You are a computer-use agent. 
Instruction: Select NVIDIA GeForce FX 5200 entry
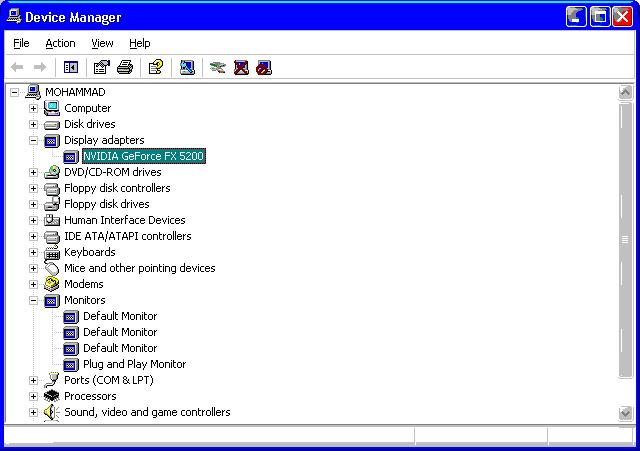(143, 156)
